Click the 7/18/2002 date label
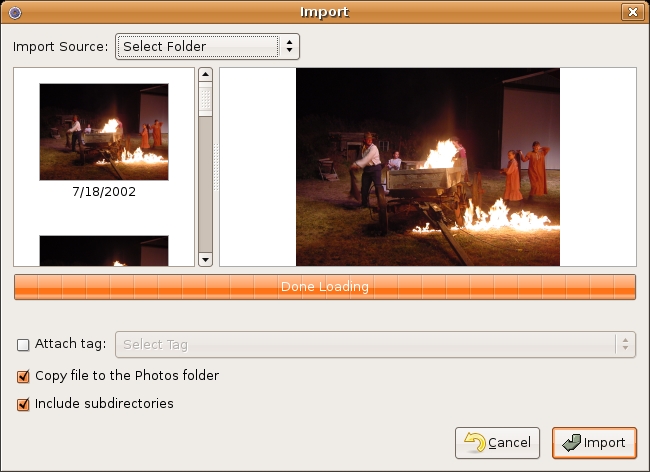Screen dimensions: 650x472 pyautogui.click(x=104, y=192)
